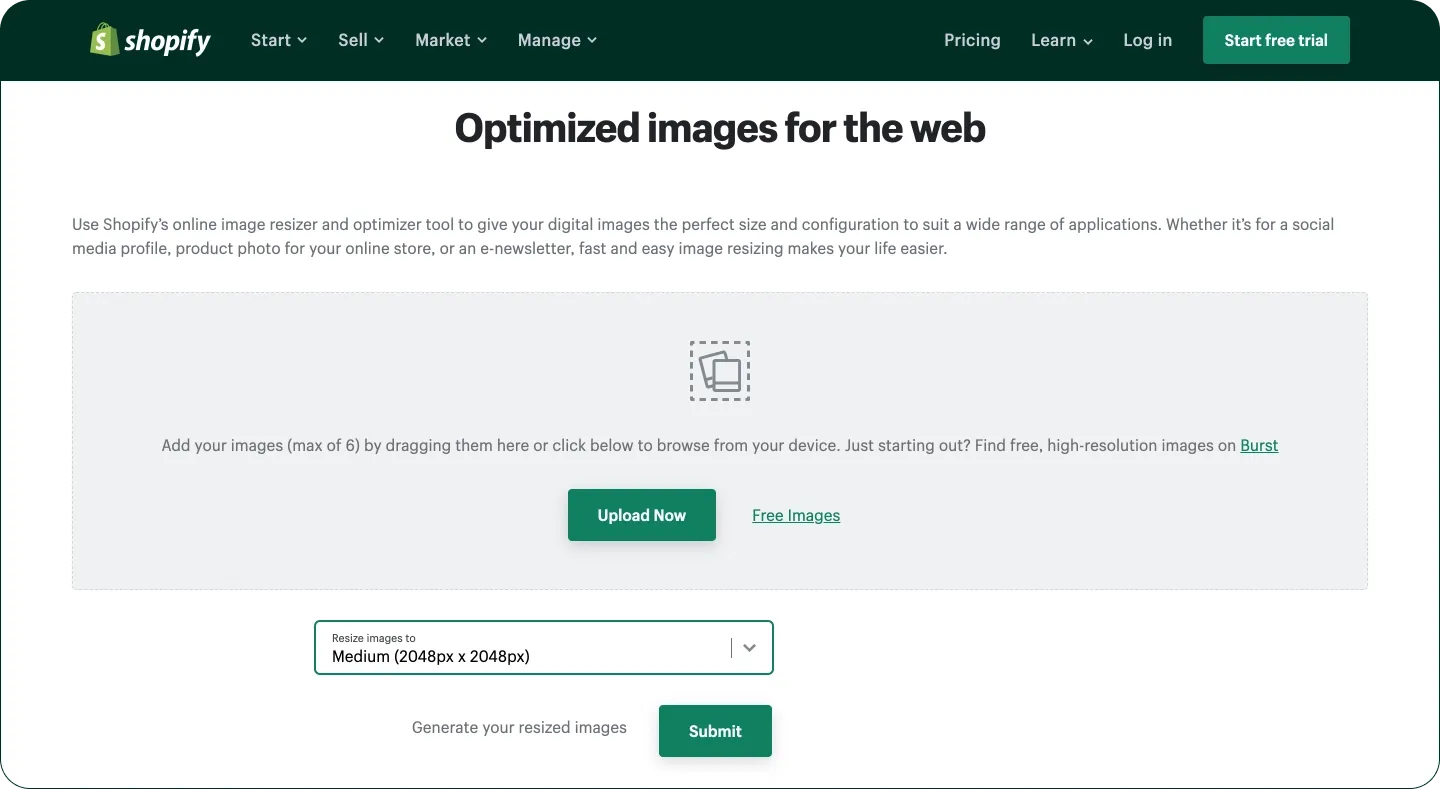Open the Learn menu

tap(1053, 40)
